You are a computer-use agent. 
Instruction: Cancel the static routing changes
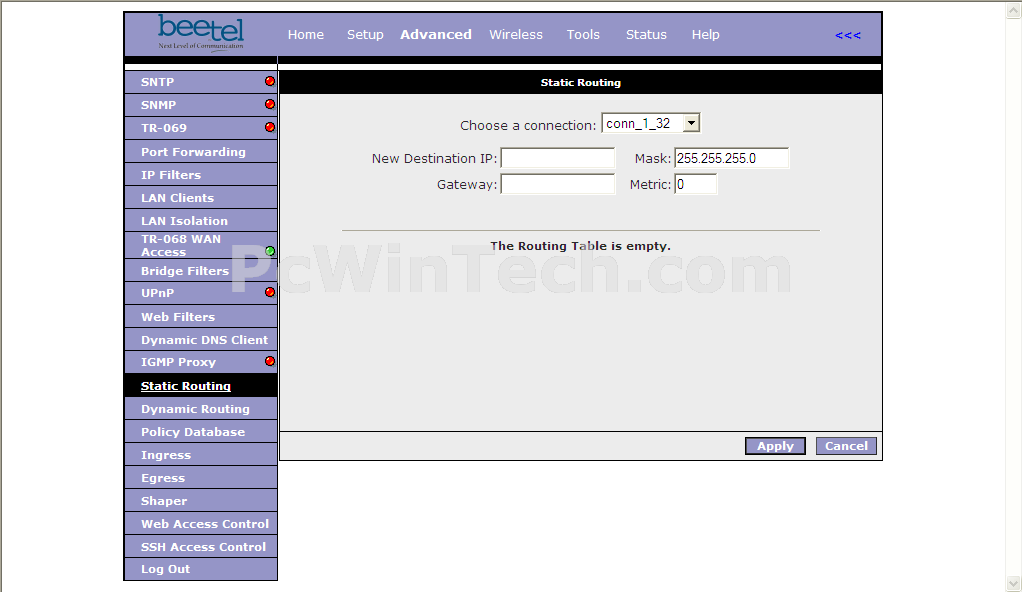click(x=846, y=446)
